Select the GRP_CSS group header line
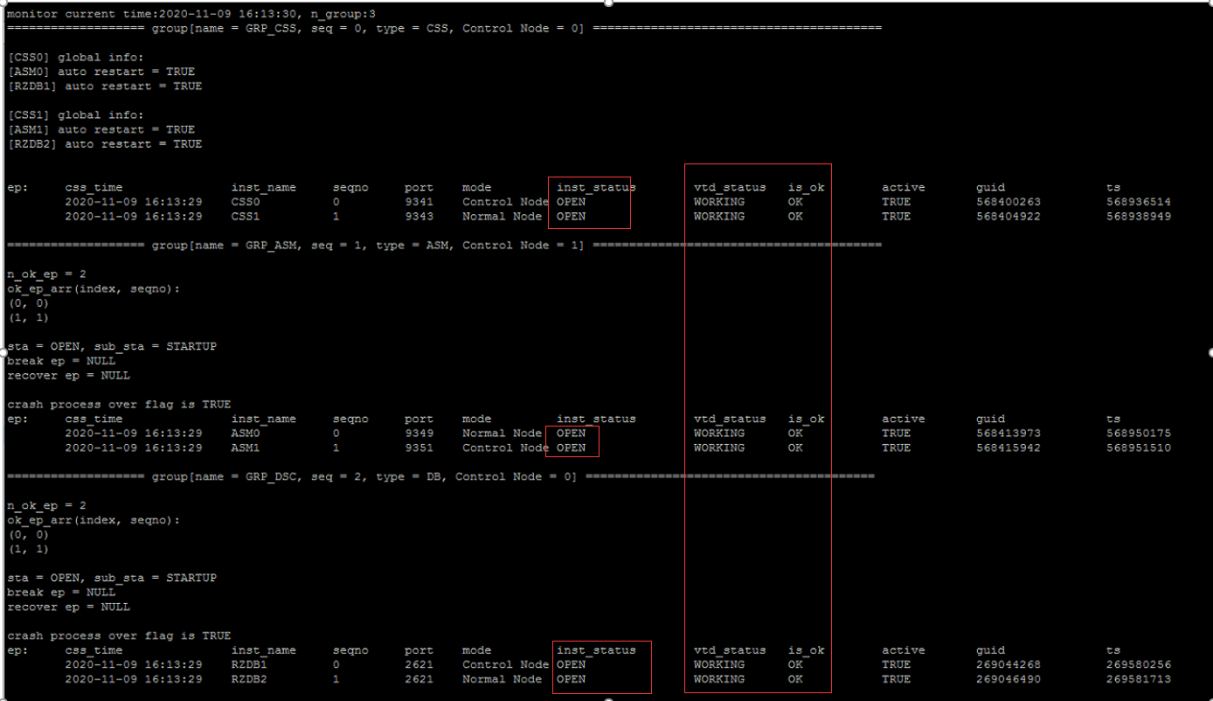The image size is (1213, 701). point(444,28)
